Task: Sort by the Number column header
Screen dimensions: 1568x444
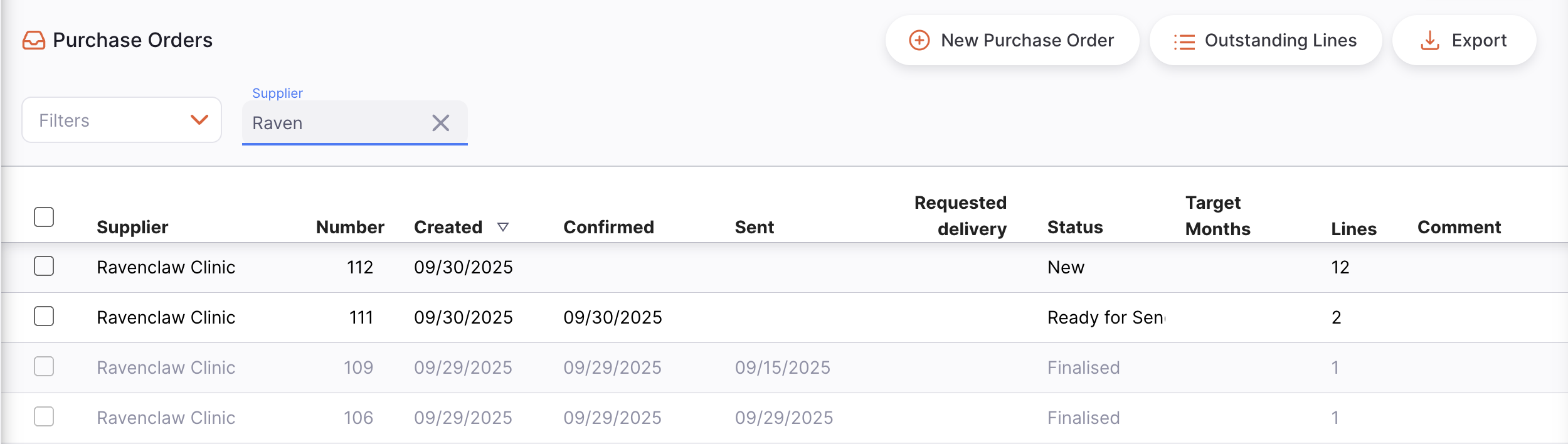Action: pos(350,227)
